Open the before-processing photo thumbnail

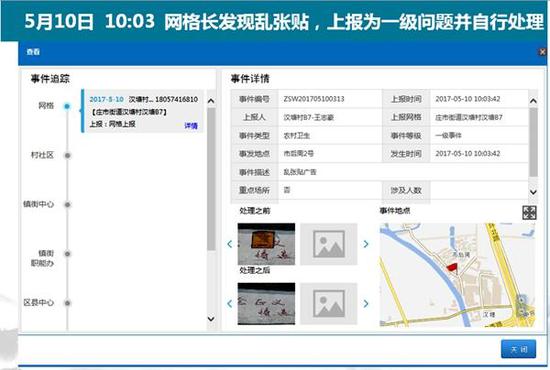pyautogui.click(x=266, y=244)
